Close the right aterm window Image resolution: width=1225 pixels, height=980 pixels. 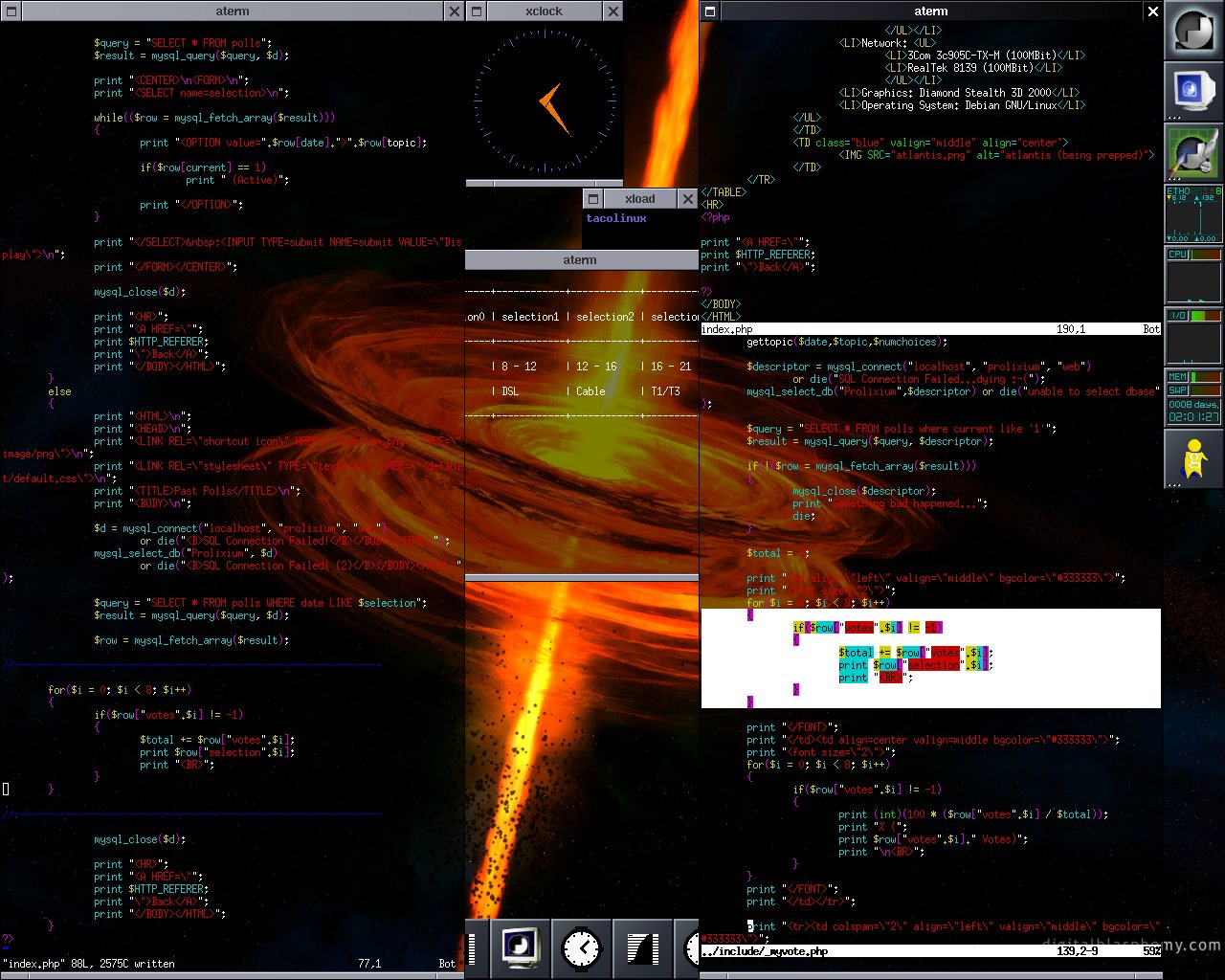coord(1152,11)
